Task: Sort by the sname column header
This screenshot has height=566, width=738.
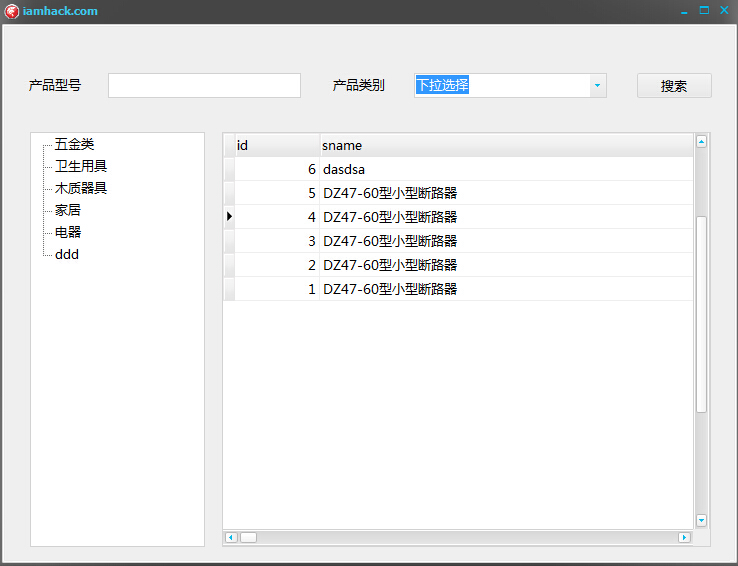Action: pyautogui.click(x=506, y=145)
